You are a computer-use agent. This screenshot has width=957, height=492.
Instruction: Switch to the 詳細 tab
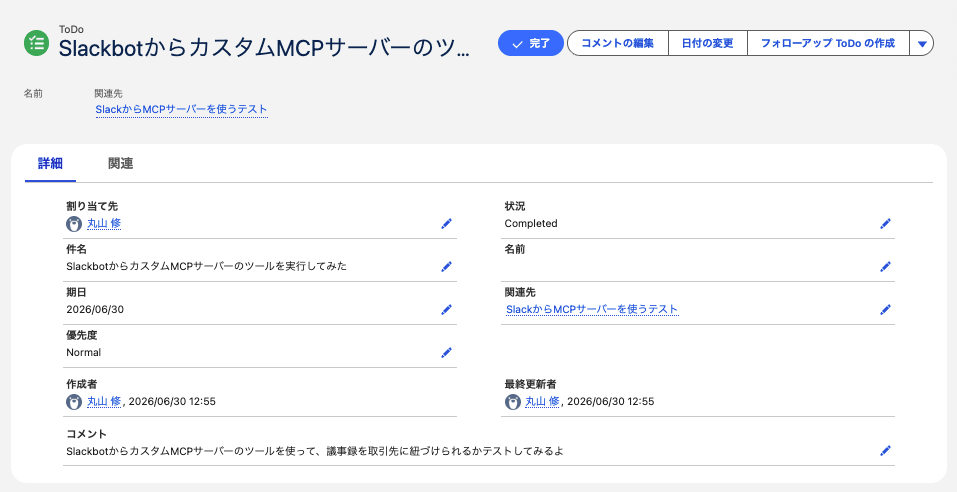[50, 164]
